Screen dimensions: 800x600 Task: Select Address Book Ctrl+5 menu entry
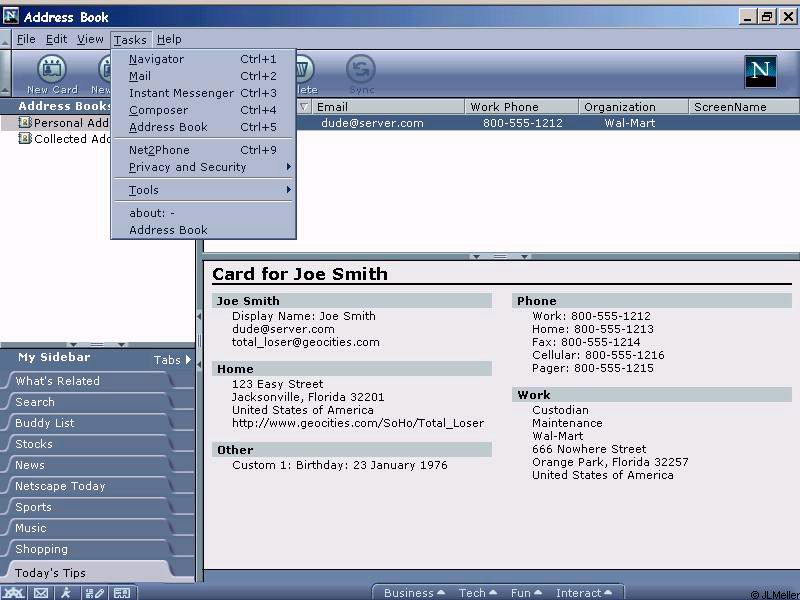tap(203, 127)
